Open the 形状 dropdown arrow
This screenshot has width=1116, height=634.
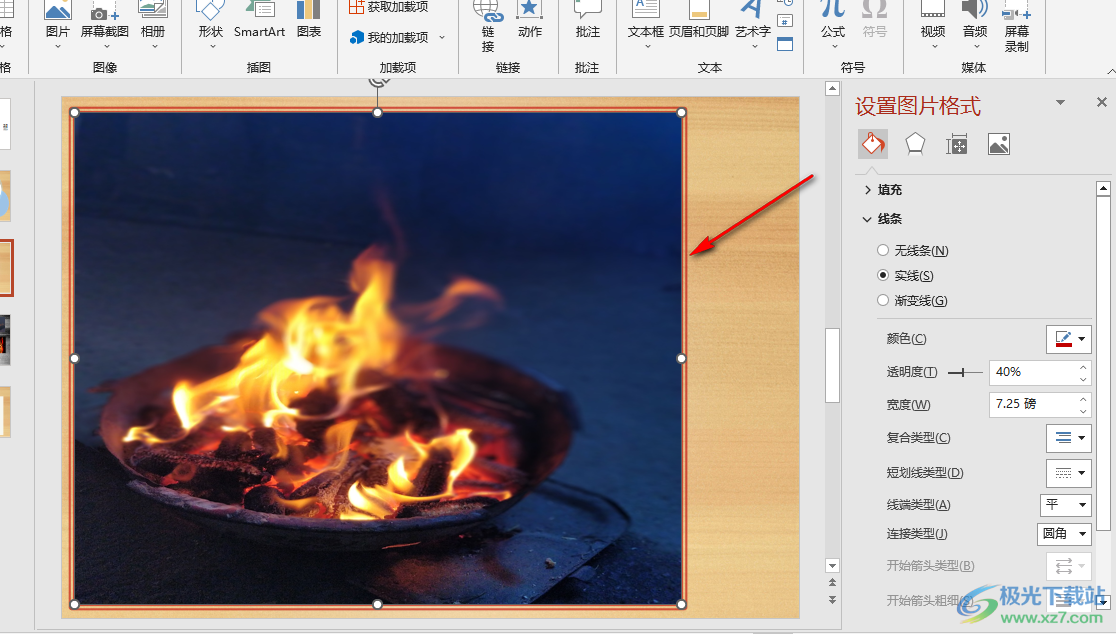(211, 47)
